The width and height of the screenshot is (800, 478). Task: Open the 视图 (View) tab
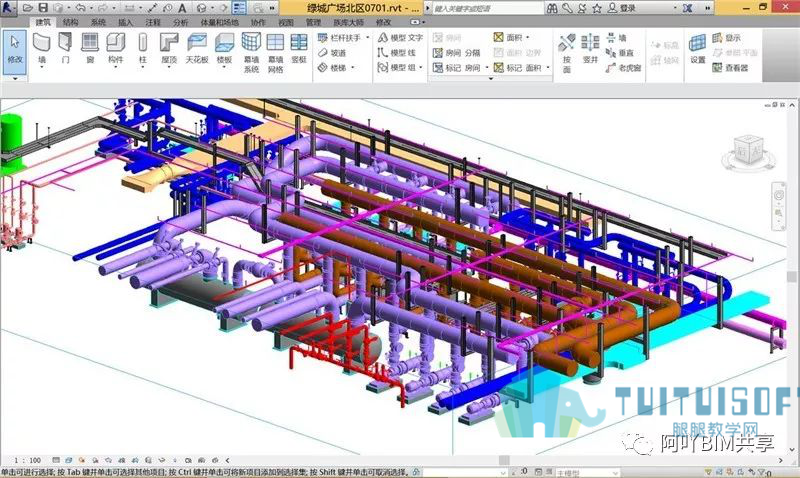coord(286,22)
